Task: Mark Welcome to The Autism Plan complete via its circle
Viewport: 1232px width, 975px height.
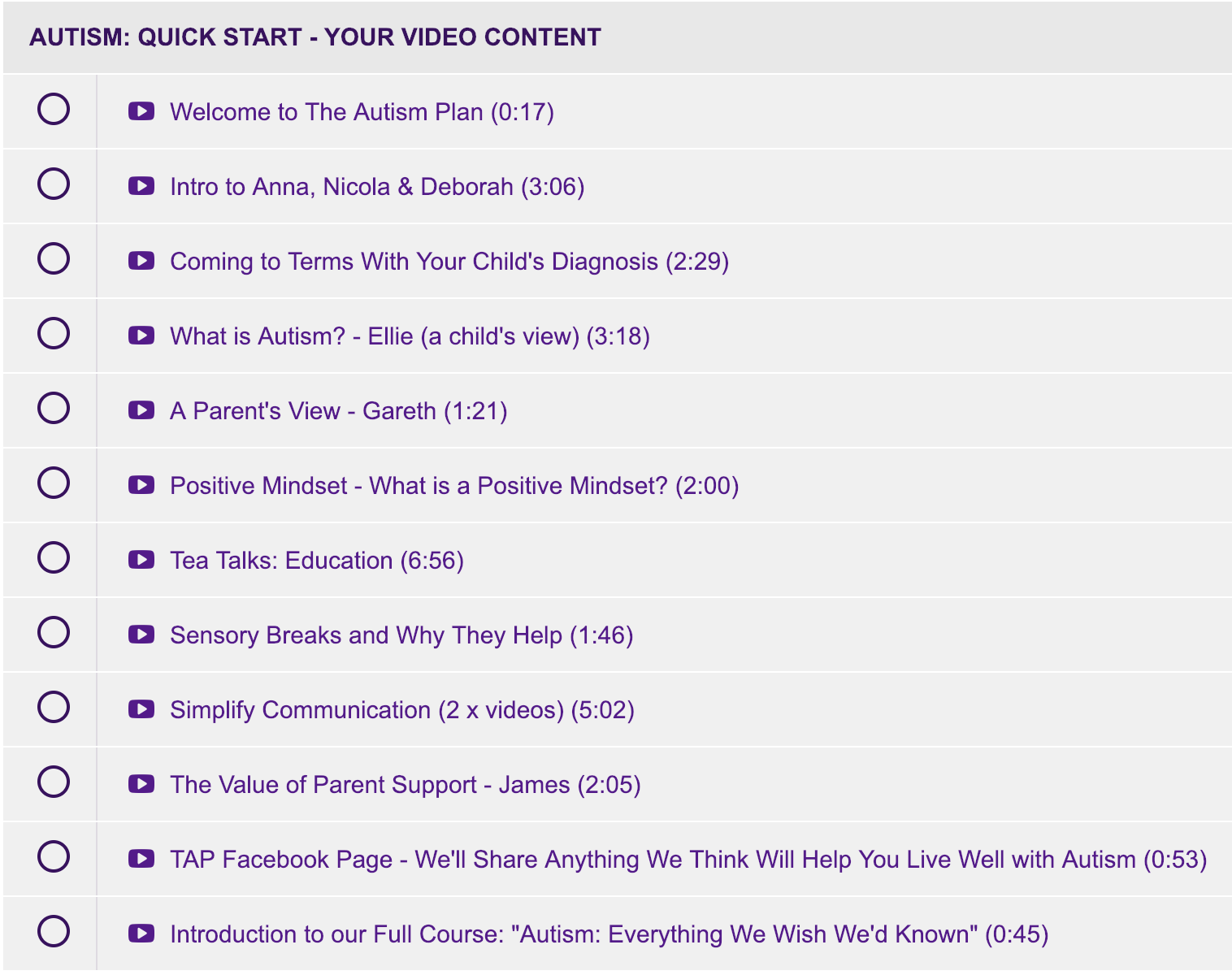Action: [x=54, y=109]
